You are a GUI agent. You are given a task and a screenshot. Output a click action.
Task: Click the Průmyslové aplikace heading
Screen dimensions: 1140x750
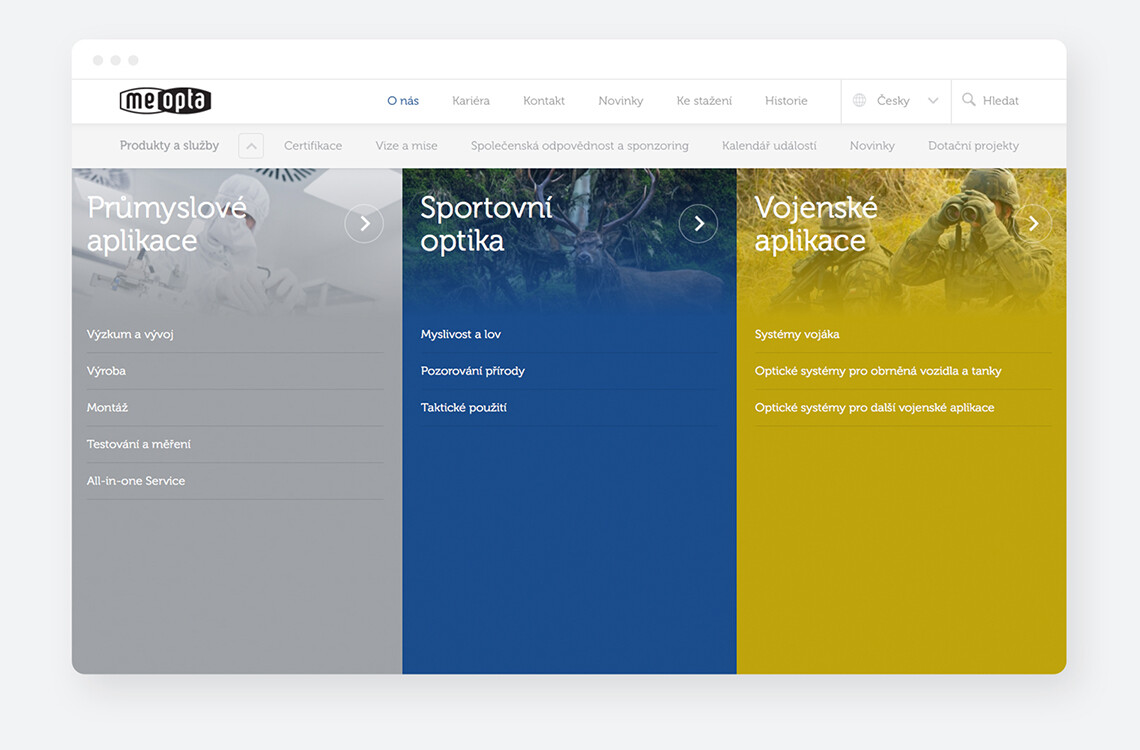pyautogui.click(x=166, y=224)
